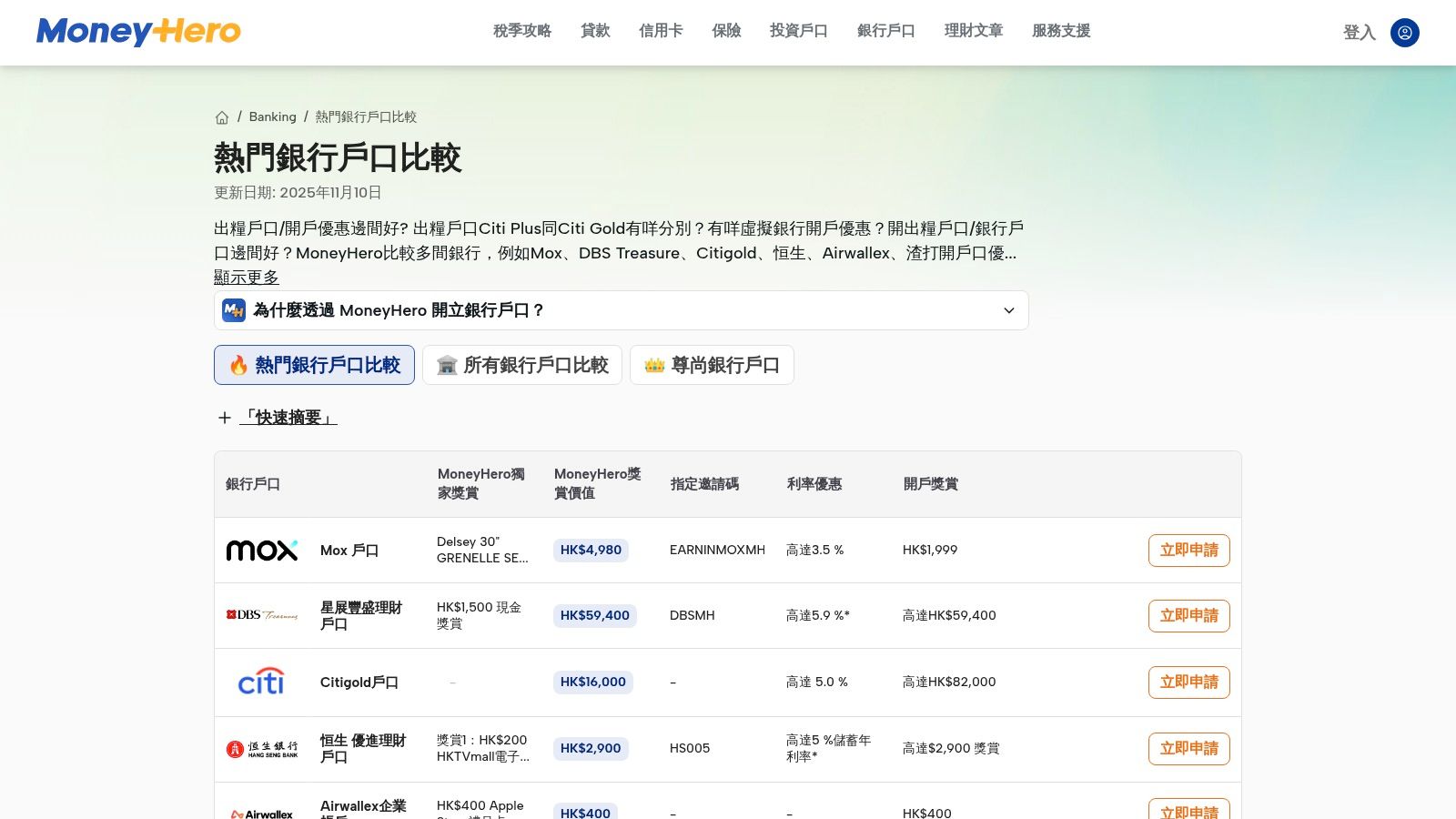Click the HS005 invite code
Viewport: 1456px width, 819px height.
coord(690,749)
